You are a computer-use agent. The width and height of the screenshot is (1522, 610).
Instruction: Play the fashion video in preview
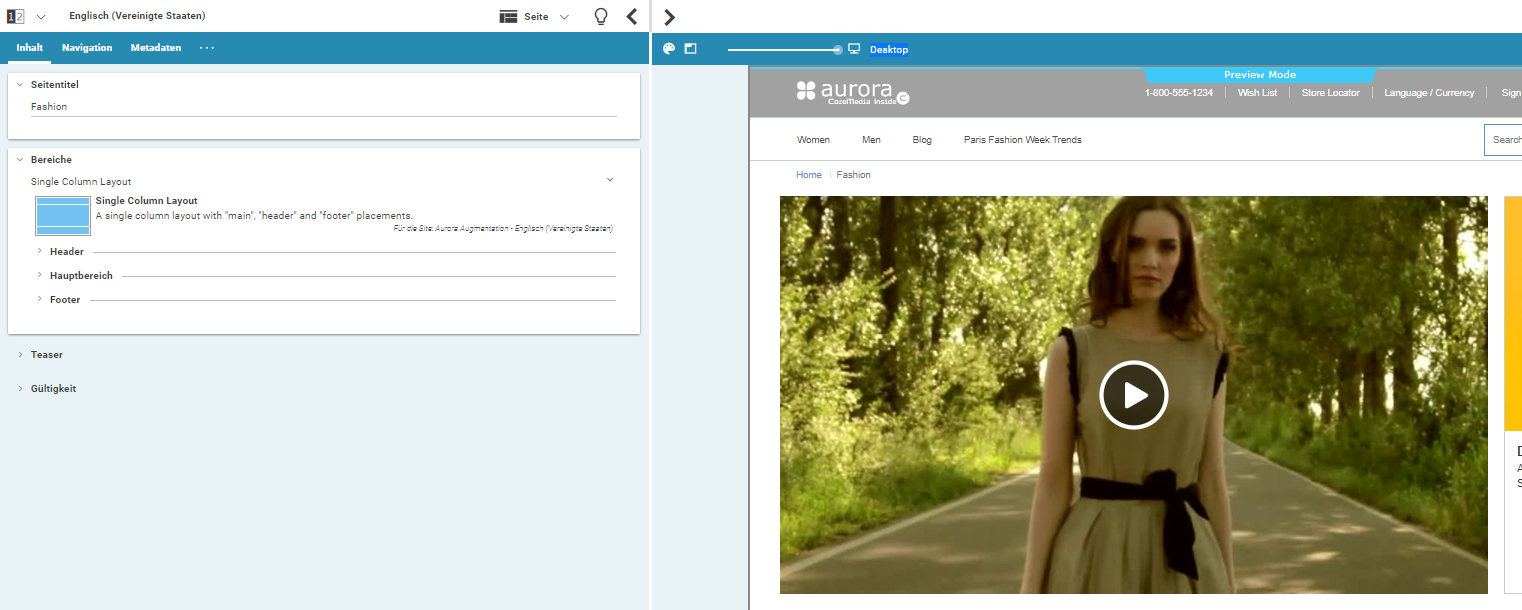coord(1133,395)
